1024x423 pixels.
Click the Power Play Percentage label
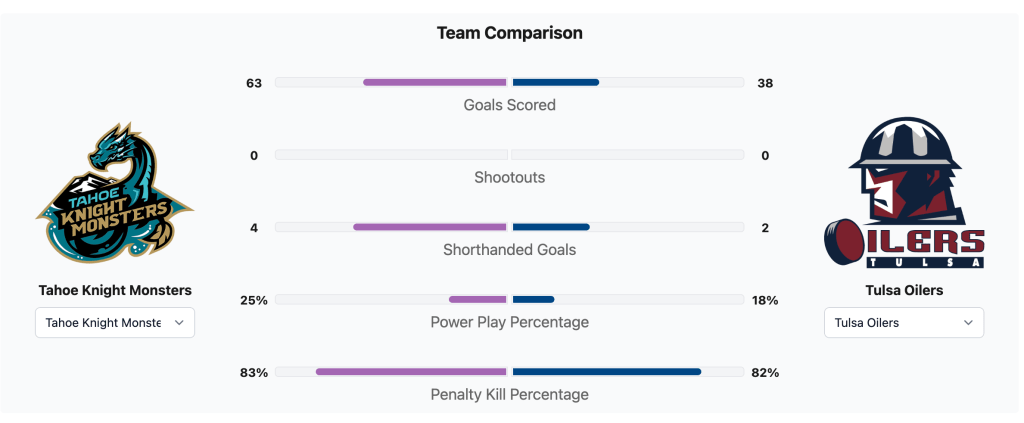click(x=510, y=322)
